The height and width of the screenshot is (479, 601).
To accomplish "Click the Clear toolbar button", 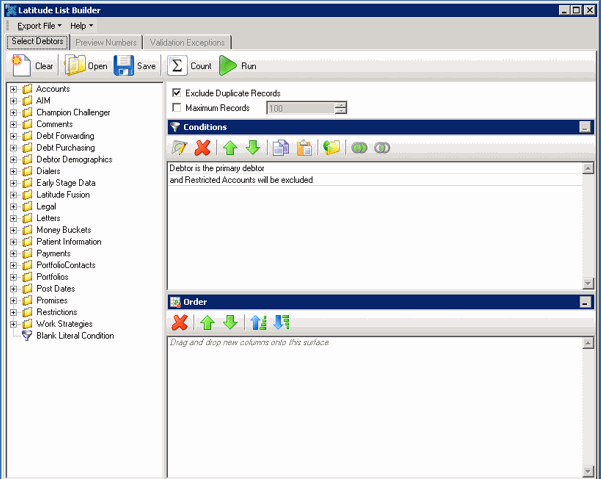I will (x=32, y=66).
